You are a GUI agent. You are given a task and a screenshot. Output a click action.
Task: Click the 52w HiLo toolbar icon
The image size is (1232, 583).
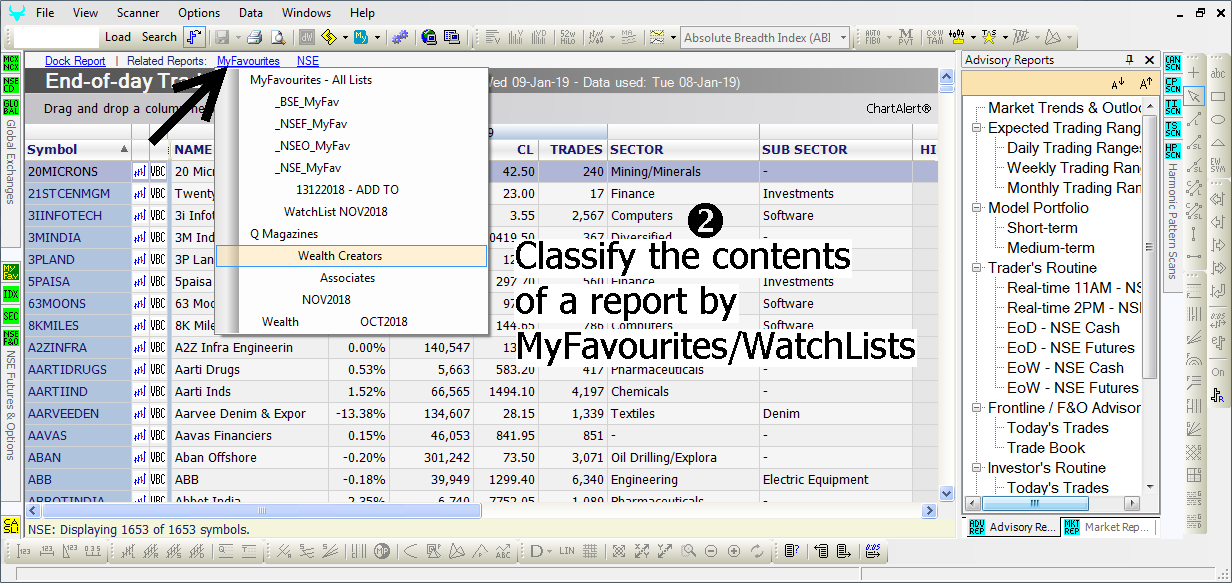[567, 37]
